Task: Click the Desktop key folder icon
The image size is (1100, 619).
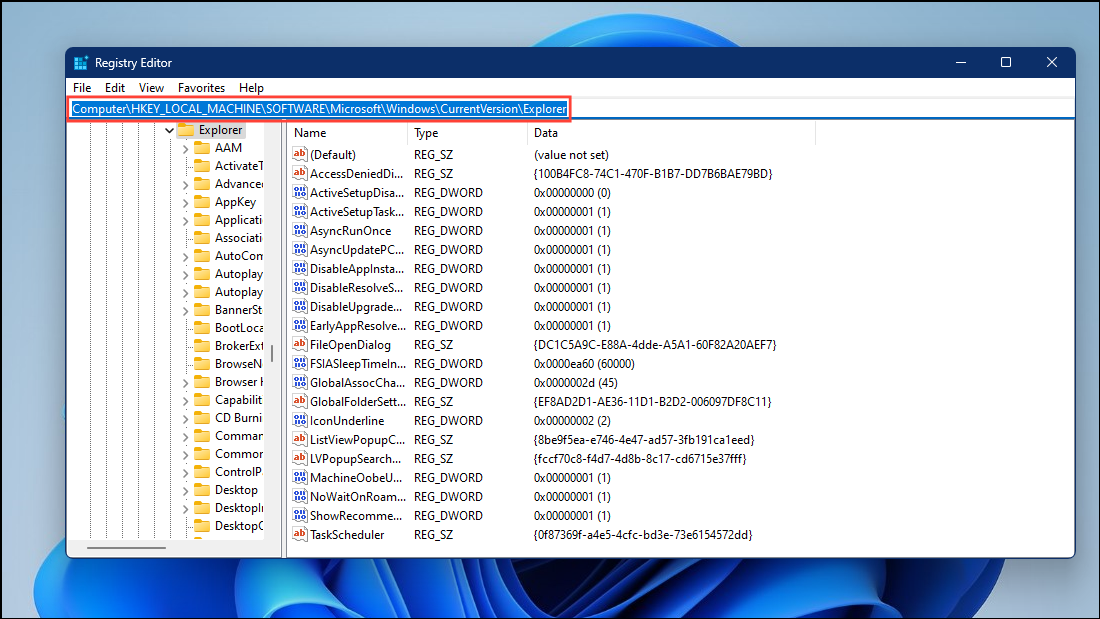Action: coord(200,489)
